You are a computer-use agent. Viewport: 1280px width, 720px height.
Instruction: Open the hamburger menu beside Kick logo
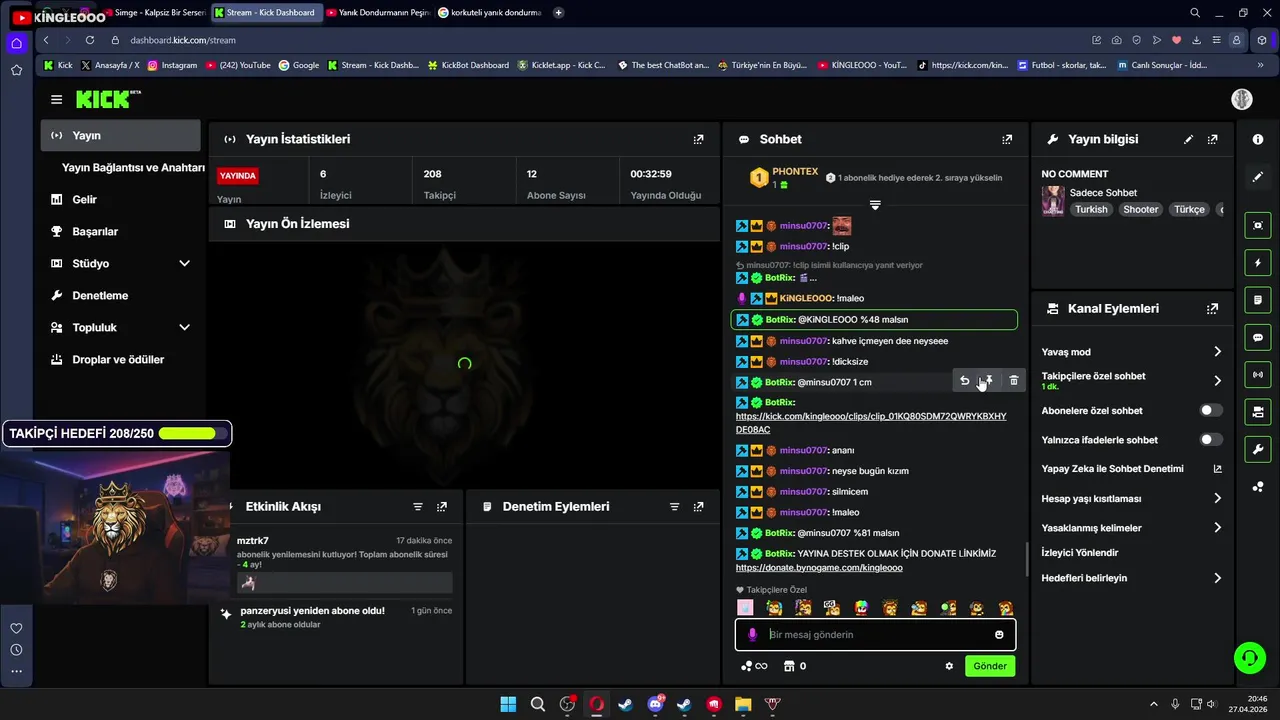point(56,99)
